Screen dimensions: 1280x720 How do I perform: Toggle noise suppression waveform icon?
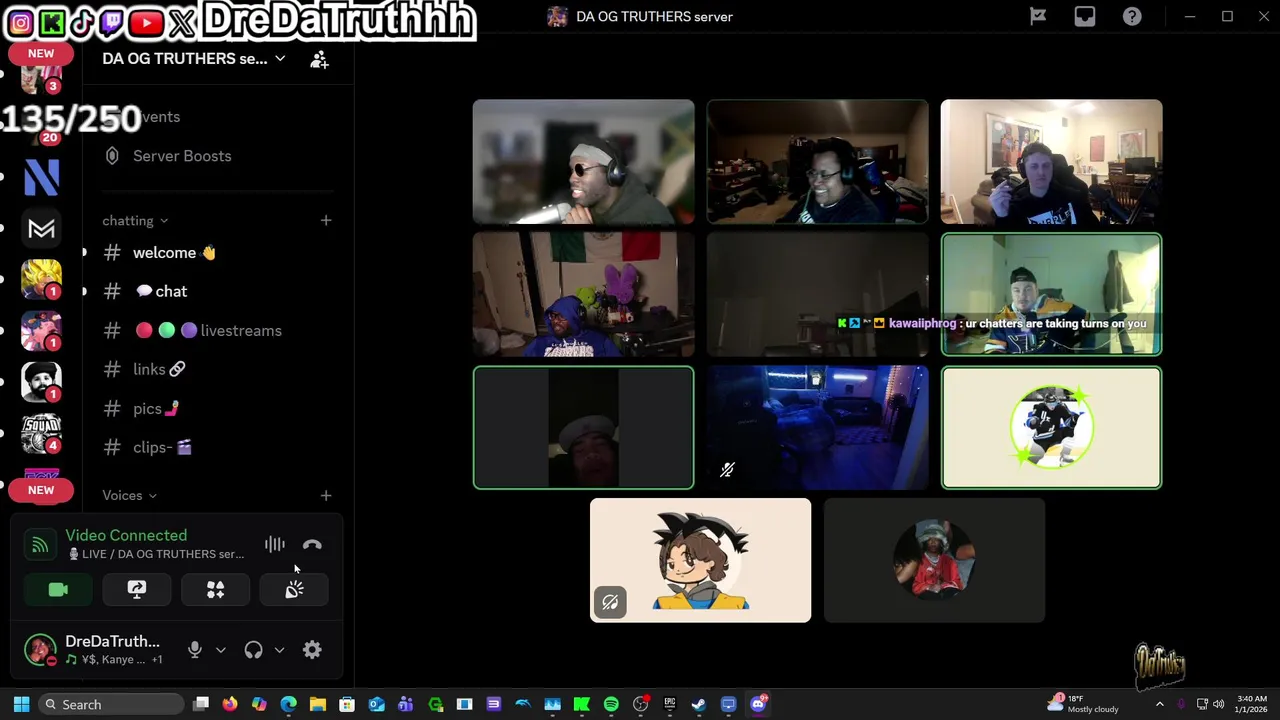pyautogui.click(x=274, y=545)
